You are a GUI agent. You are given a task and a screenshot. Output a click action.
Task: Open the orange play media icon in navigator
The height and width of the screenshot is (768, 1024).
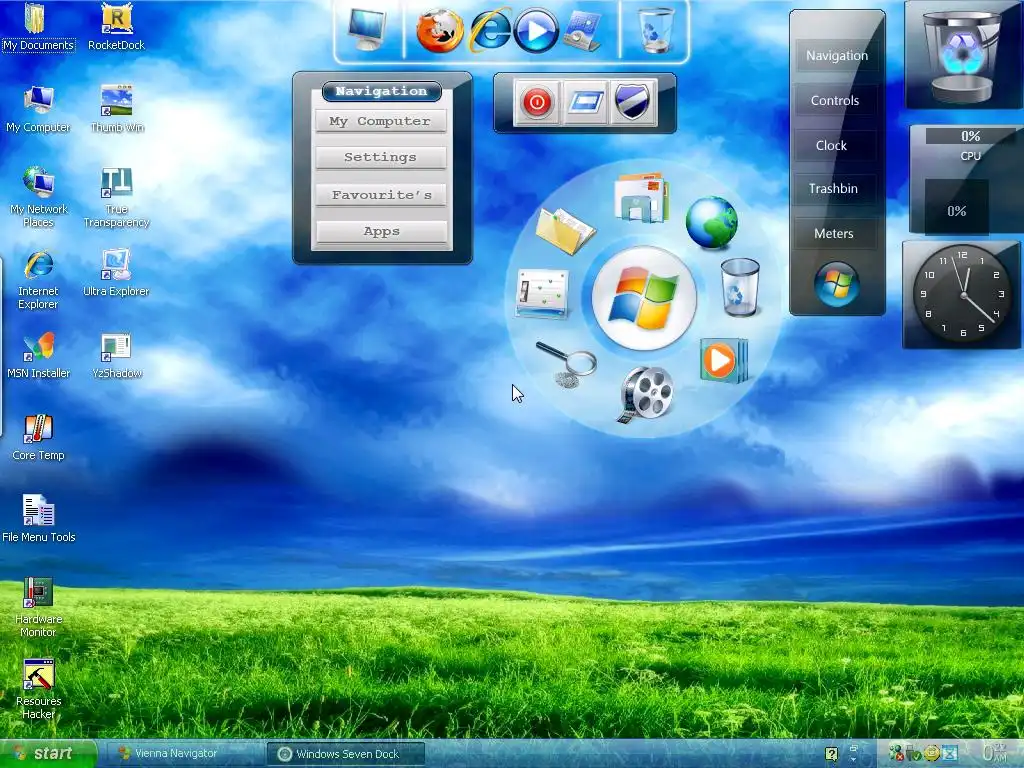pos(724,360)
